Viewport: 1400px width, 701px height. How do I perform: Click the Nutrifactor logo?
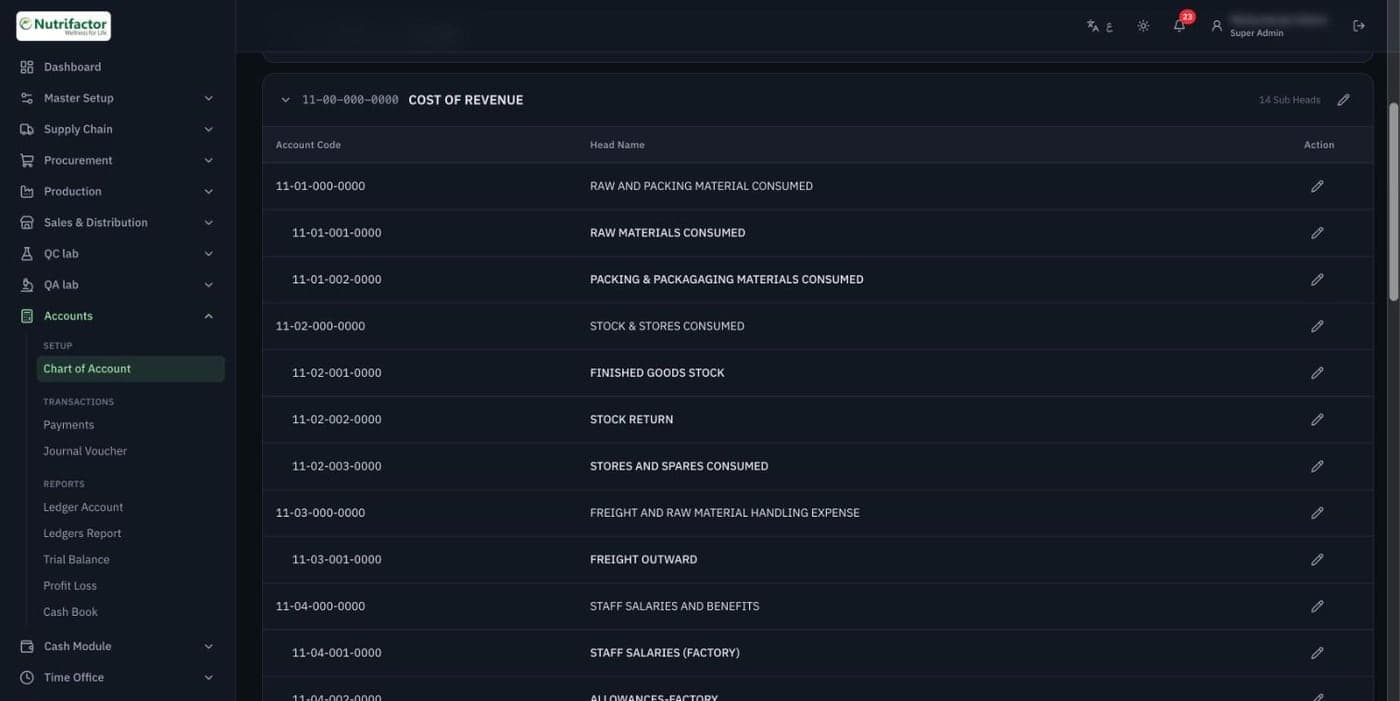(x=63, y=26)
